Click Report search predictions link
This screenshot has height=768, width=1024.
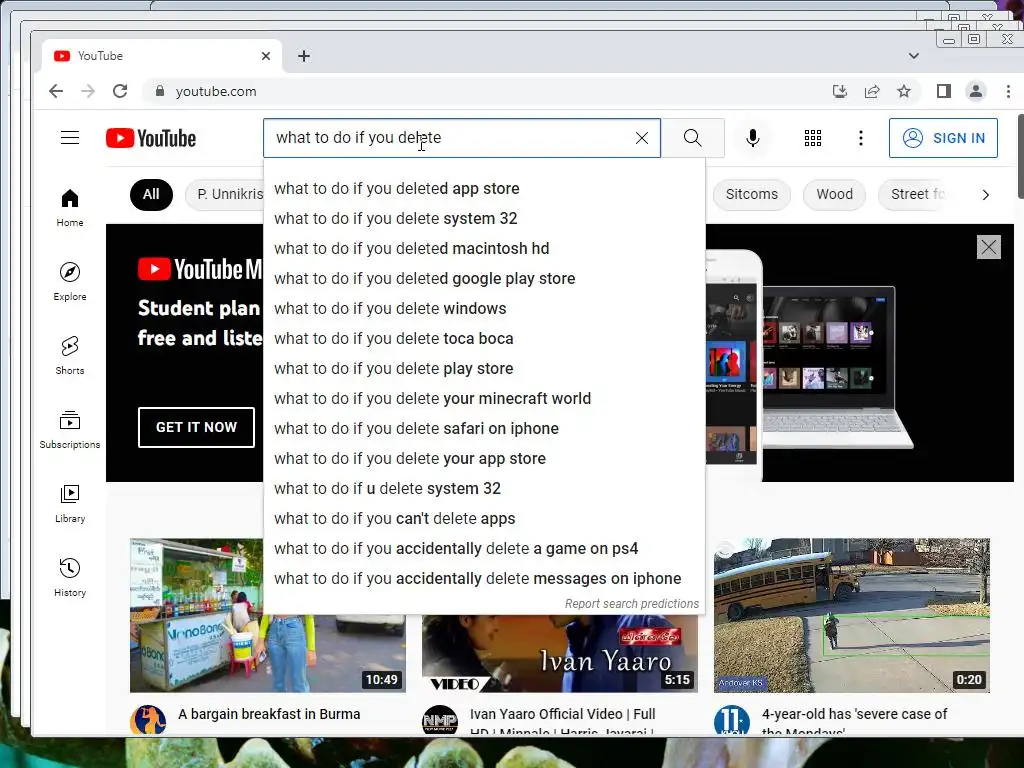tap(632, 603)
